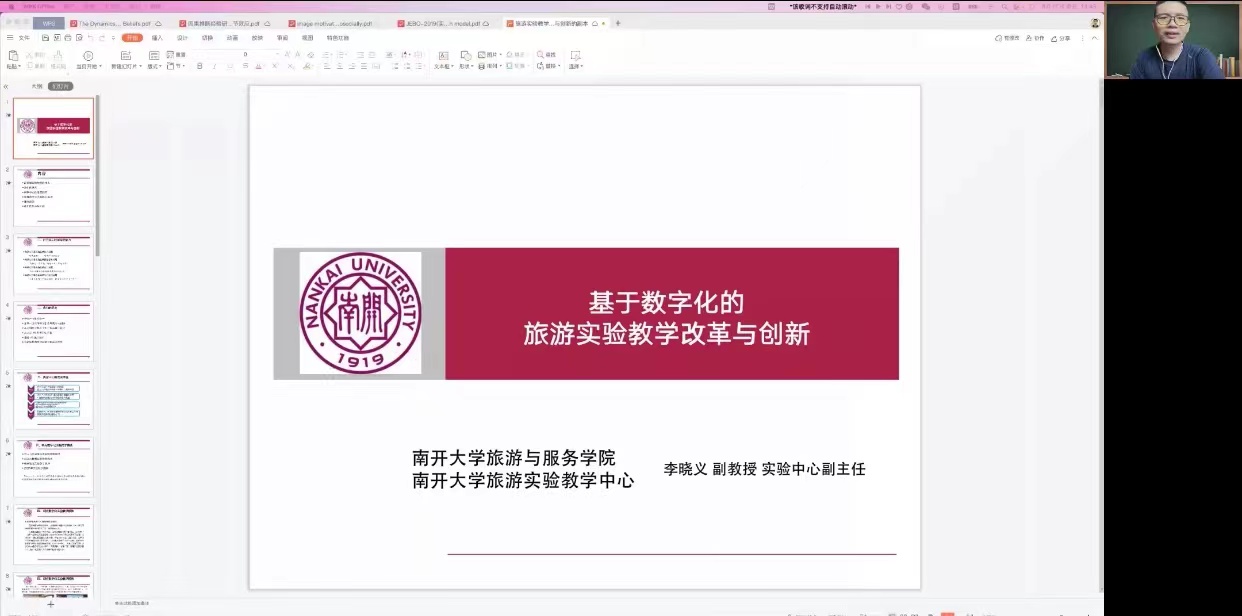Click the New Slide icon
Image resolution: width=1242 pixels, height=616 pixels.
click(125, 56)
